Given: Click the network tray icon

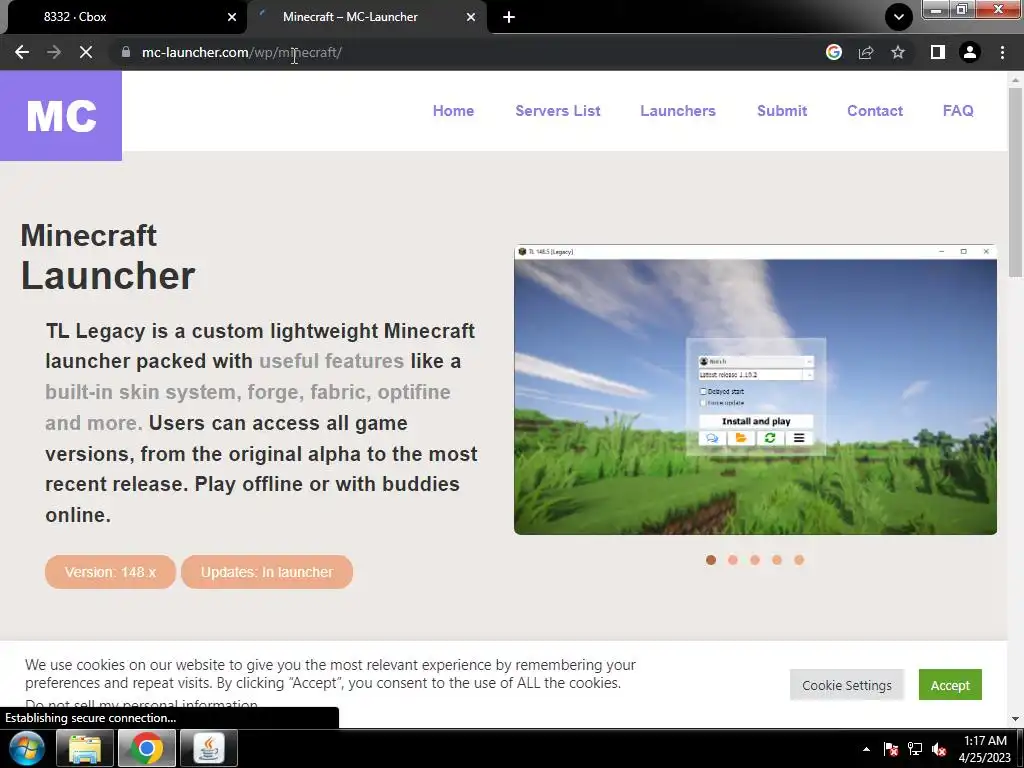Looking at the screenshot, I should (x=915, y=749).
